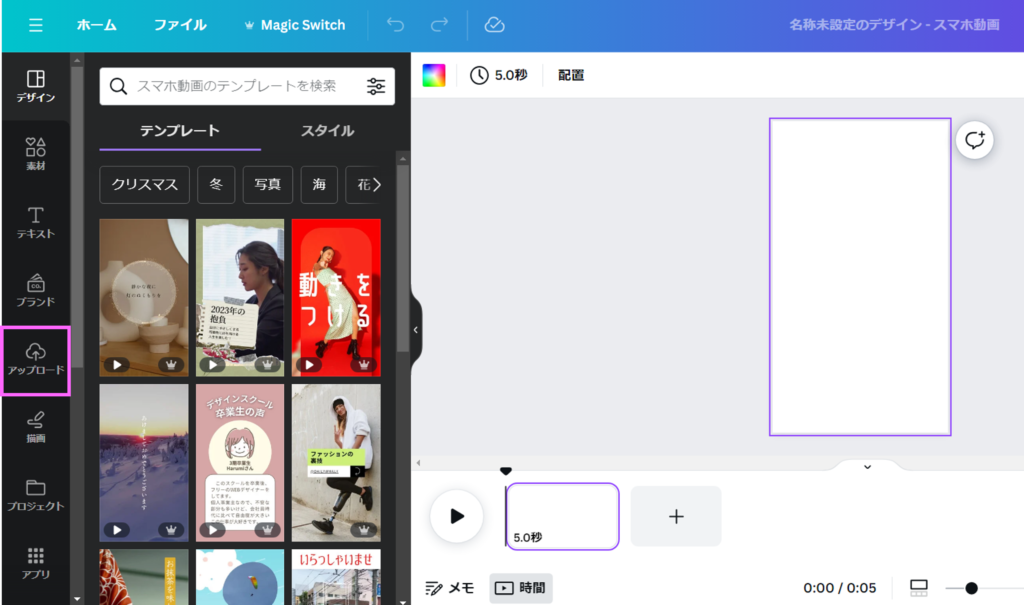Toggle the メモ notes panel
1024x605 pixels.
pos(450,588)
